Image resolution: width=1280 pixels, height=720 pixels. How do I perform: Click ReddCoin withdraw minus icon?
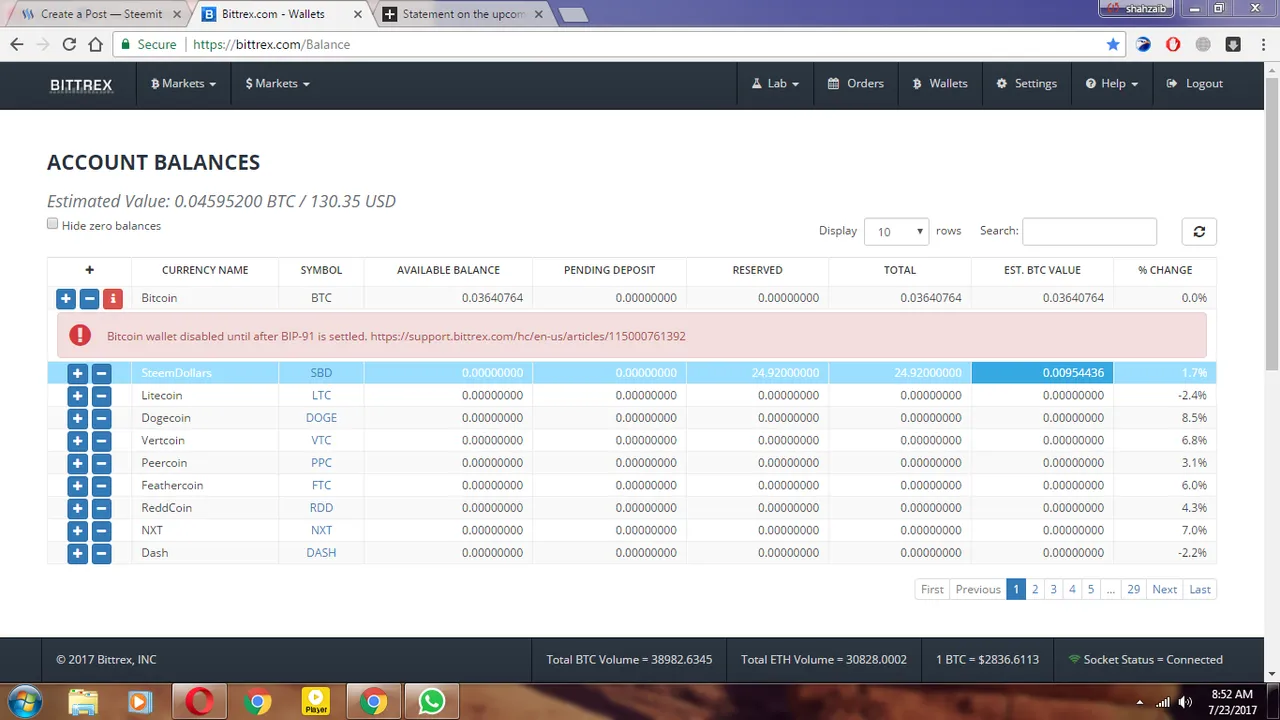pyautogui.click(x=101, y=508)
